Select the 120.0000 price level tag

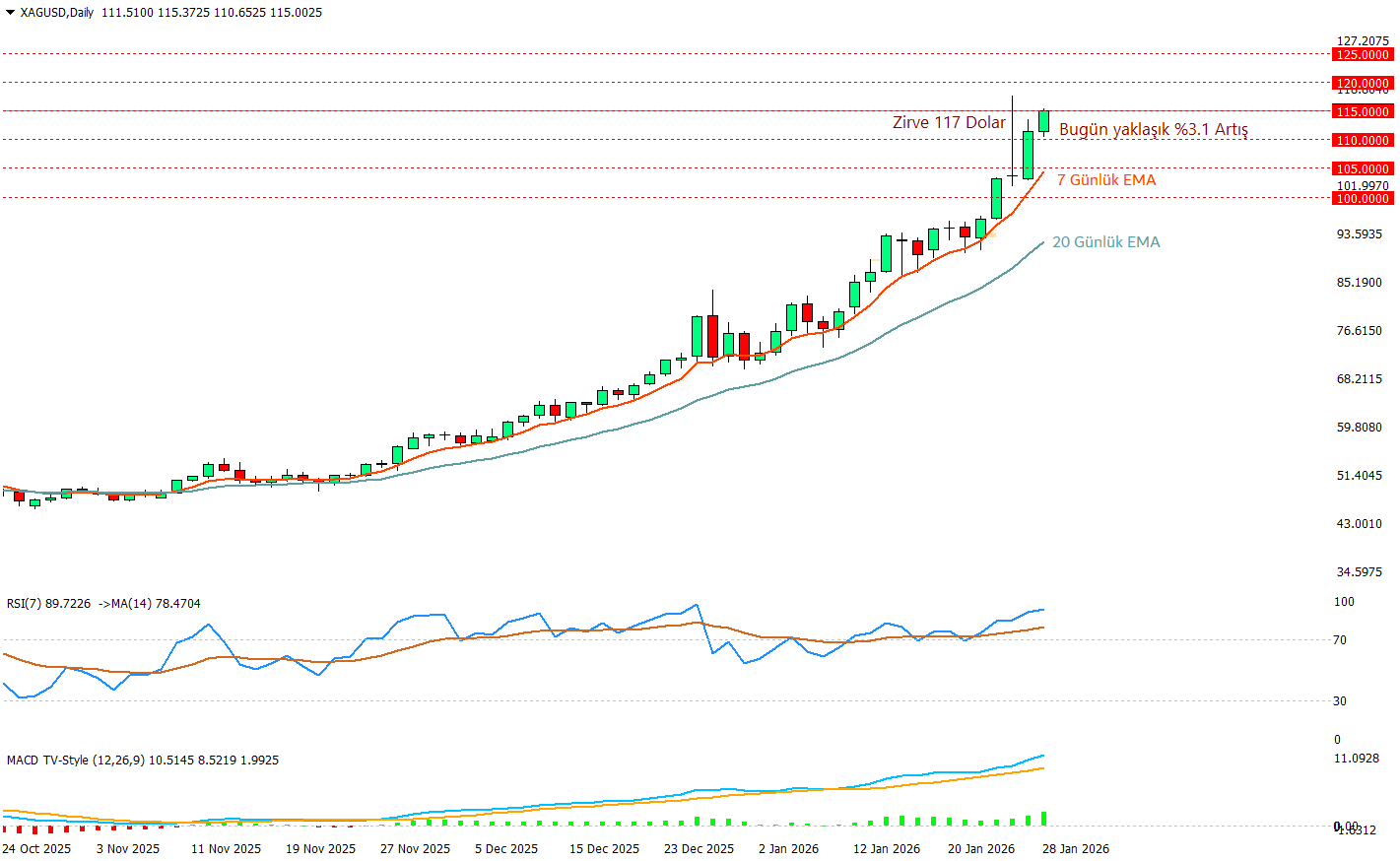point(1362,84)
